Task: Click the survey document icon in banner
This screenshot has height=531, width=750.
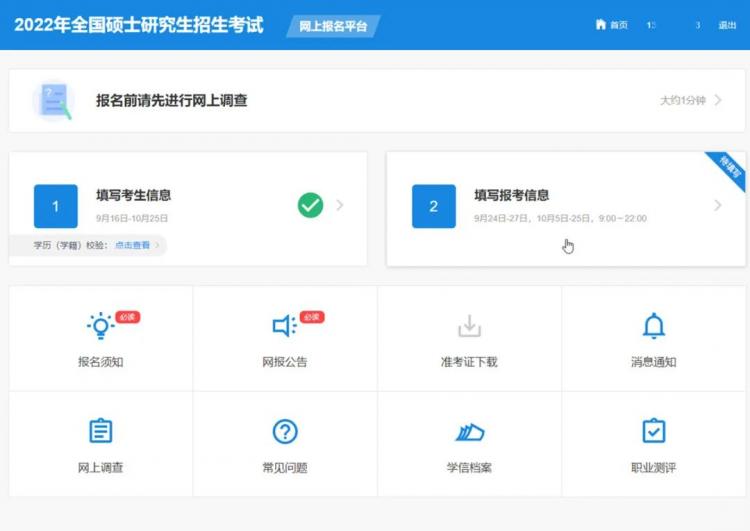Action: coord(53,100)
